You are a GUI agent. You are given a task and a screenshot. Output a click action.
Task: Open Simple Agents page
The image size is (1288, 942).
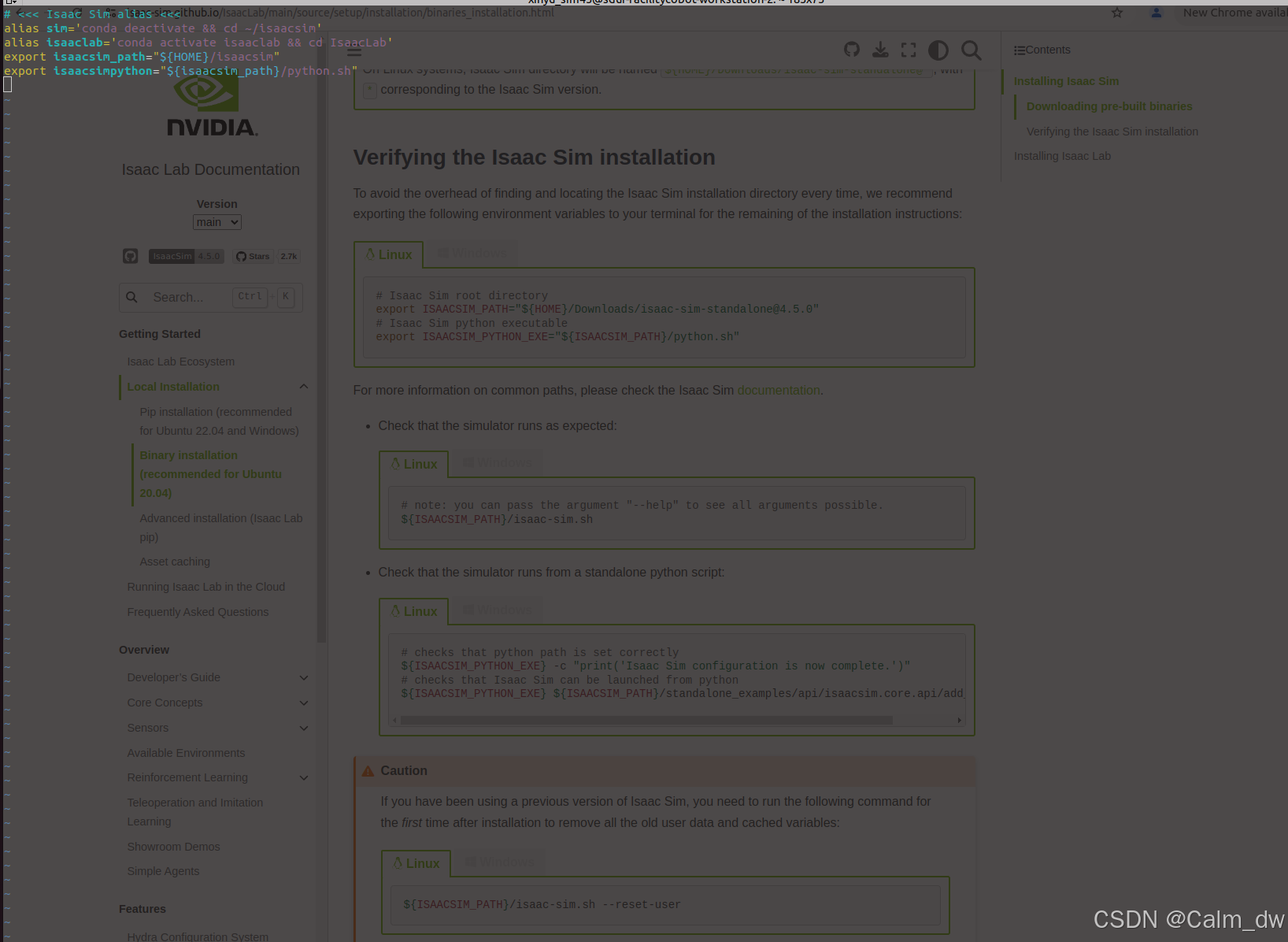coord(163,871)
